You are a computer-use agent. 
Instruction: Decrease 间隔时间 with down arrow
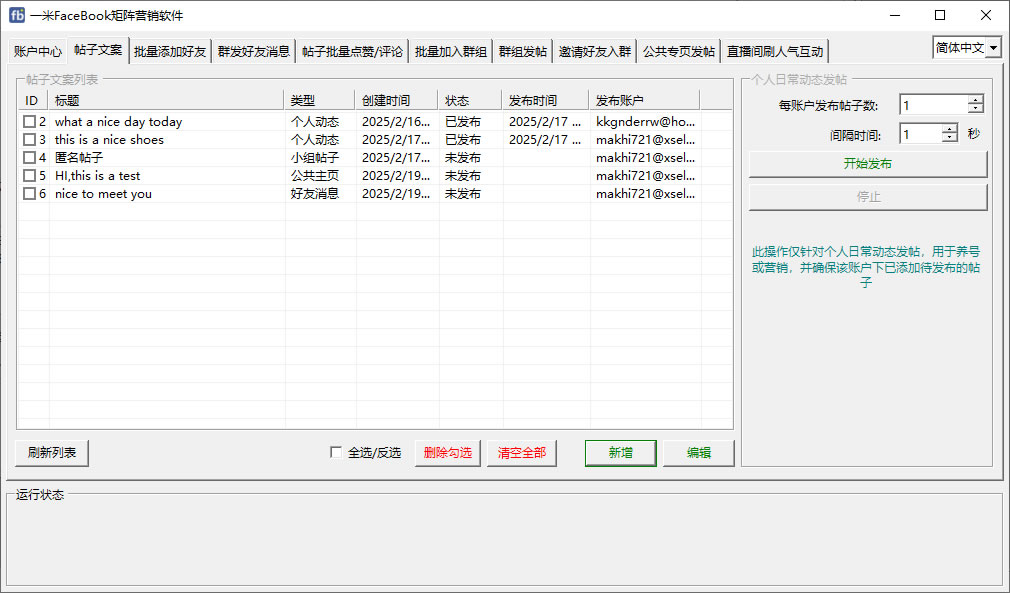[x=949, y=138]
